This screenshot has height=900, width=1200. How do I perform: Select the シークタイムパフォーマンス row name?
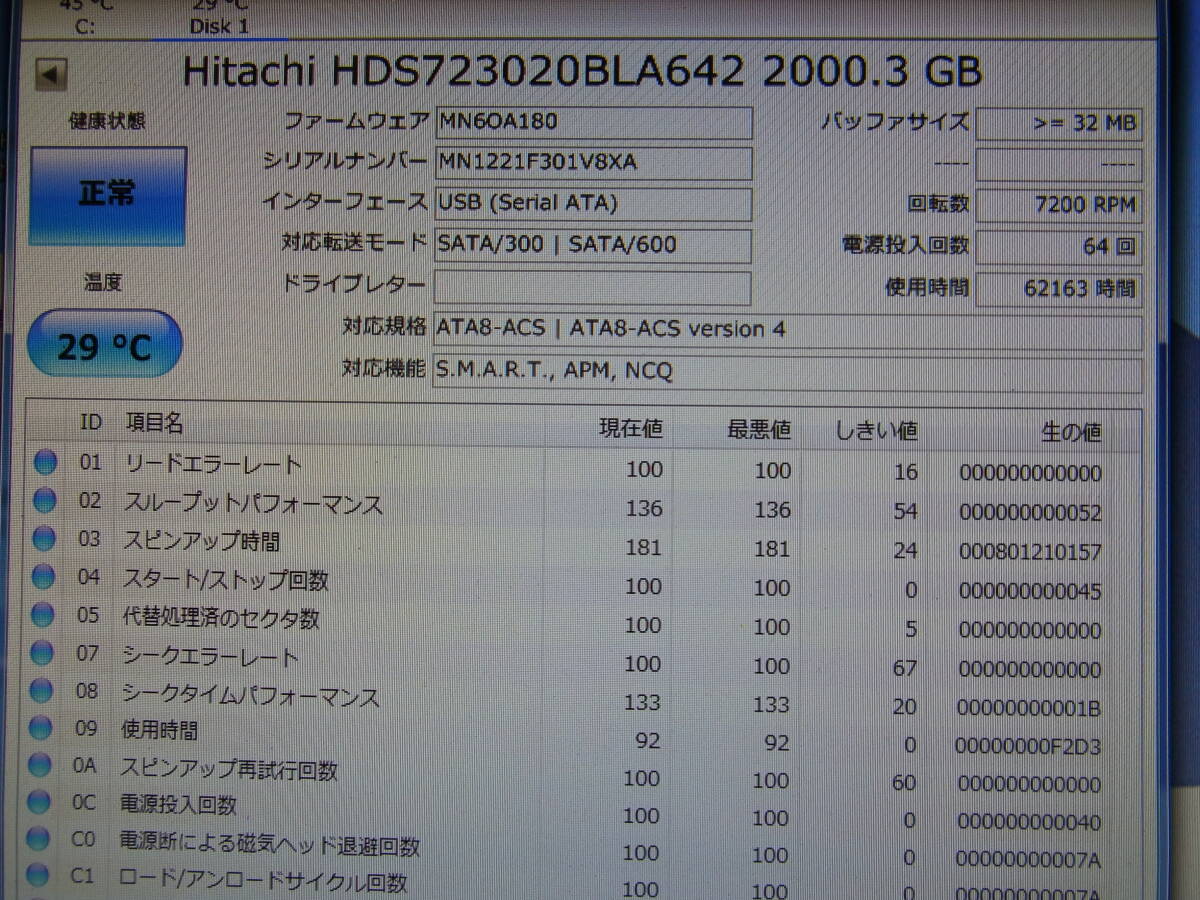[251, 695]
